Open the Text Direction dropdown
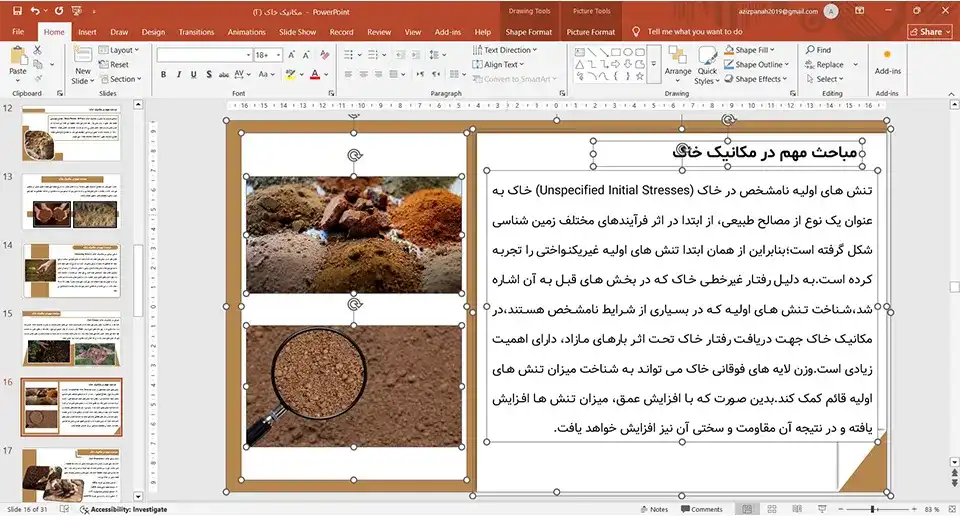Image resolution: width=960 pixels, height=516 pixels. (504, 50)
